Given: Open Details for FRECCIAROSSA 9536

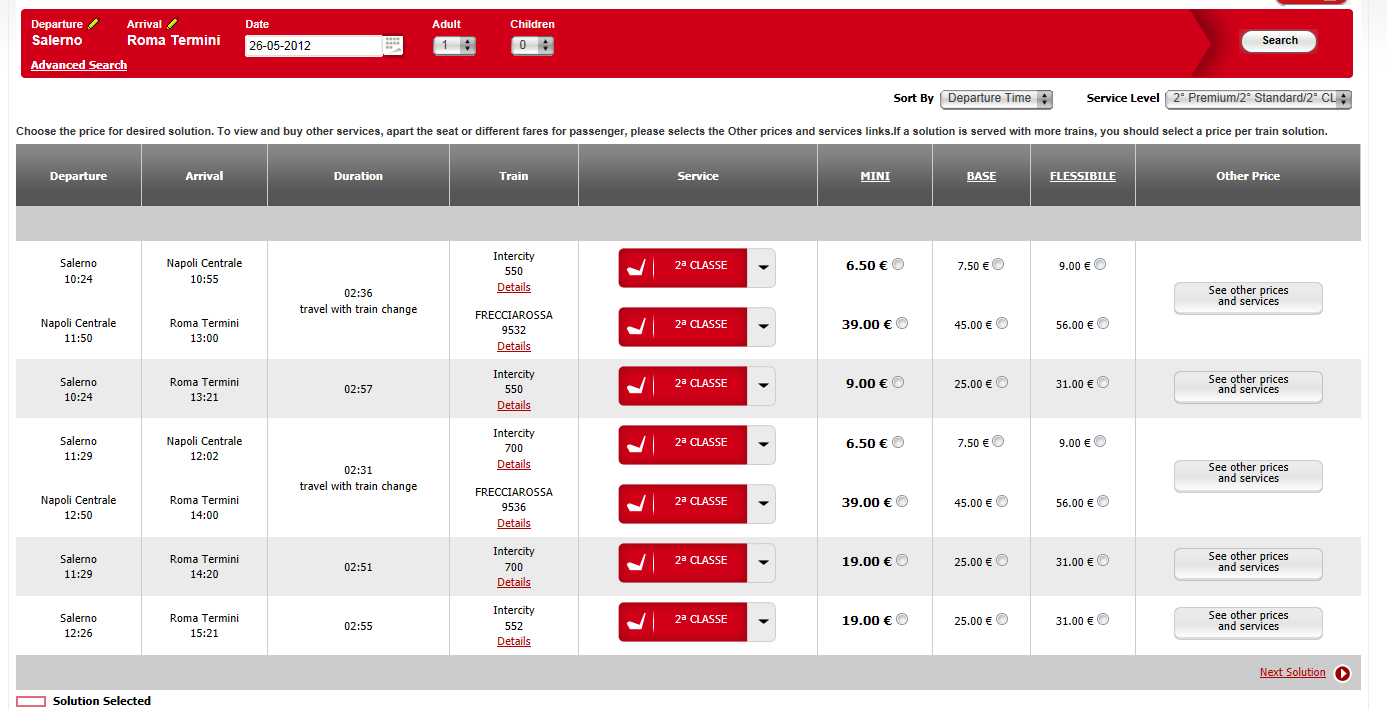Looking at the screenshot, I should 514,523.
